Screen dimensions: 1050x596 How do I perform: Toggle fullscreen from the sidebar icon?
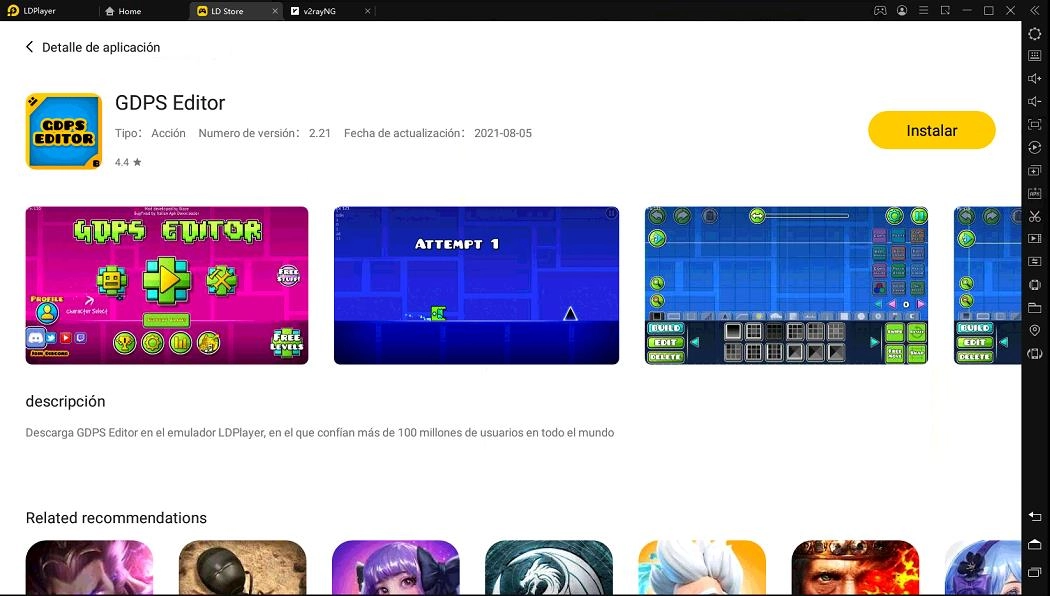[x=1035, y=124]
